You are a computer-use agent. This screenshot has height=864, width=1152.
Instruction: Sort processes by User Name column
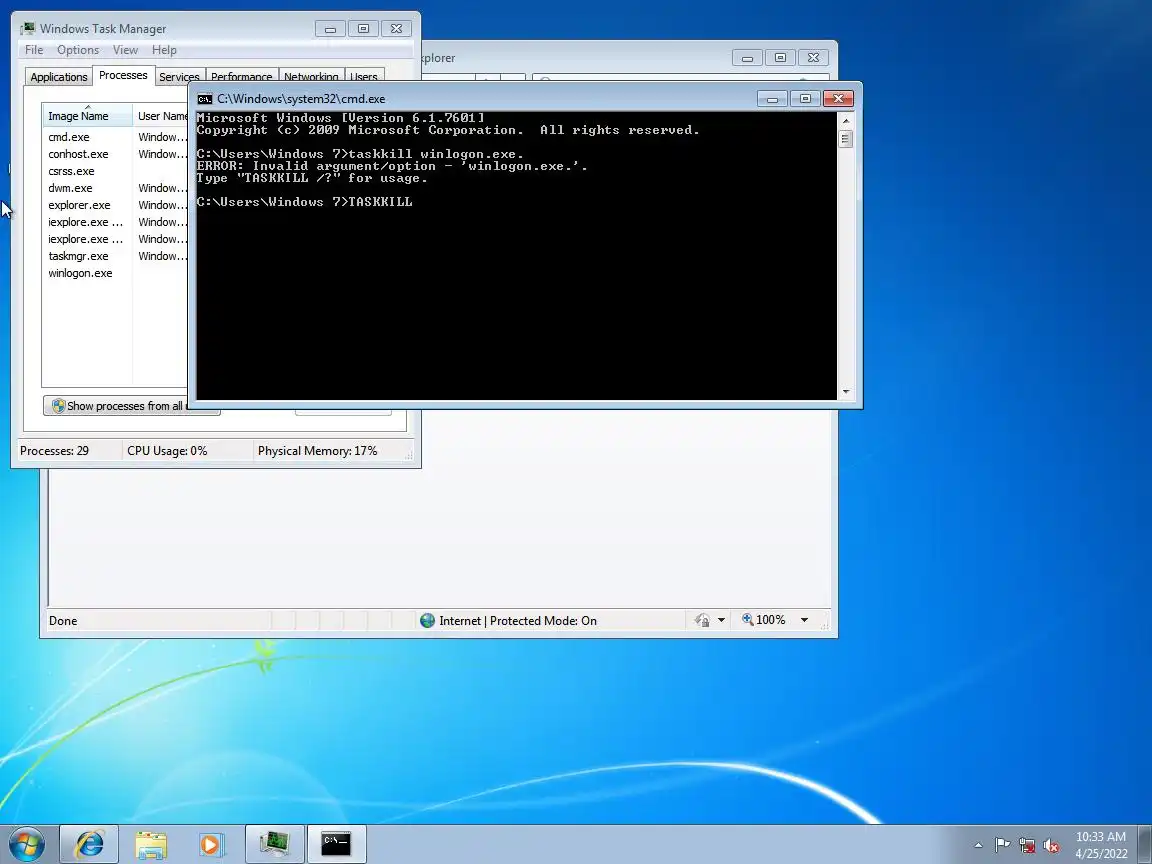pyautogui.click(x=161, y=115)
